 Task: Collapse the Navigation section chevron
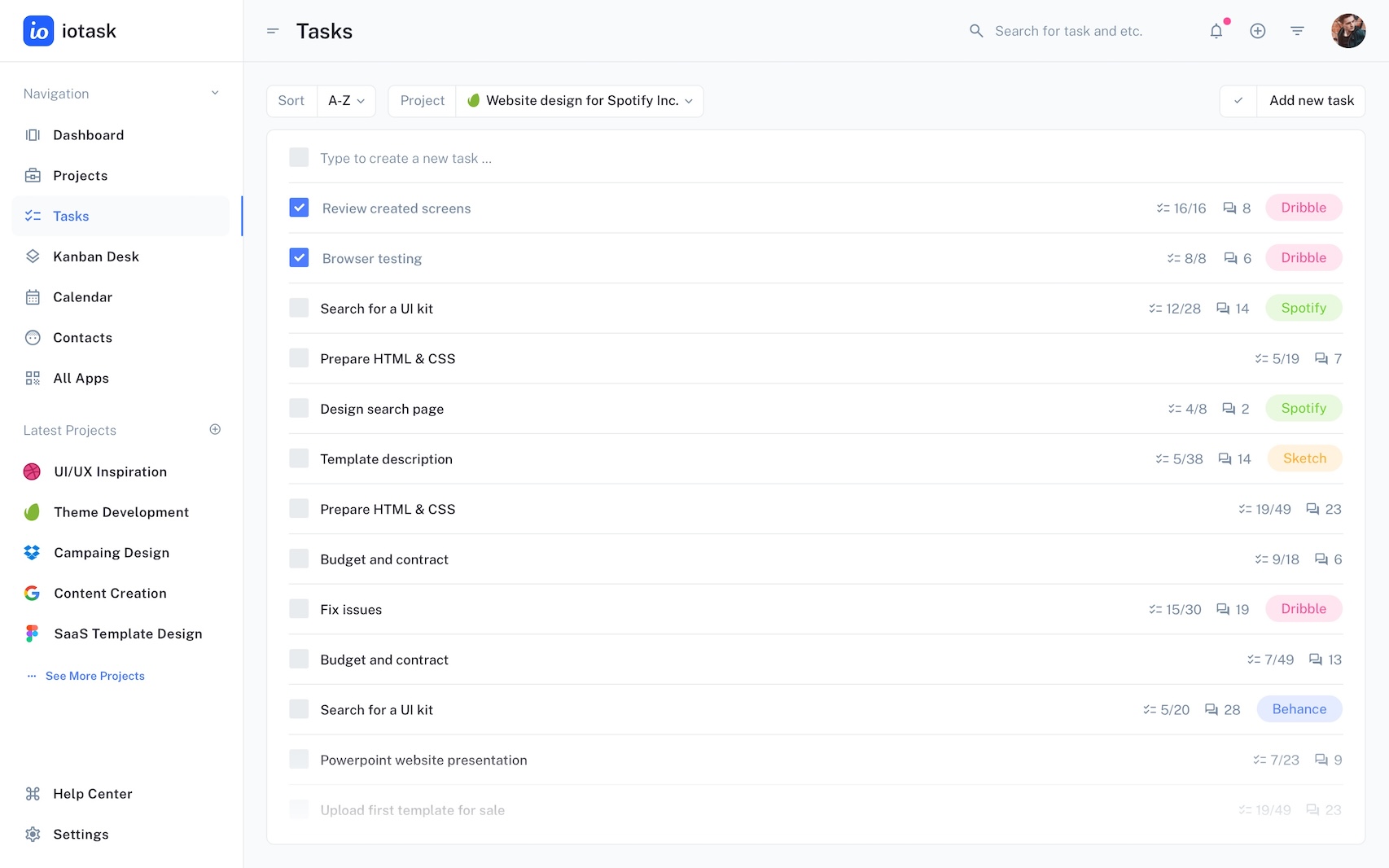click(x=215, y=93)
